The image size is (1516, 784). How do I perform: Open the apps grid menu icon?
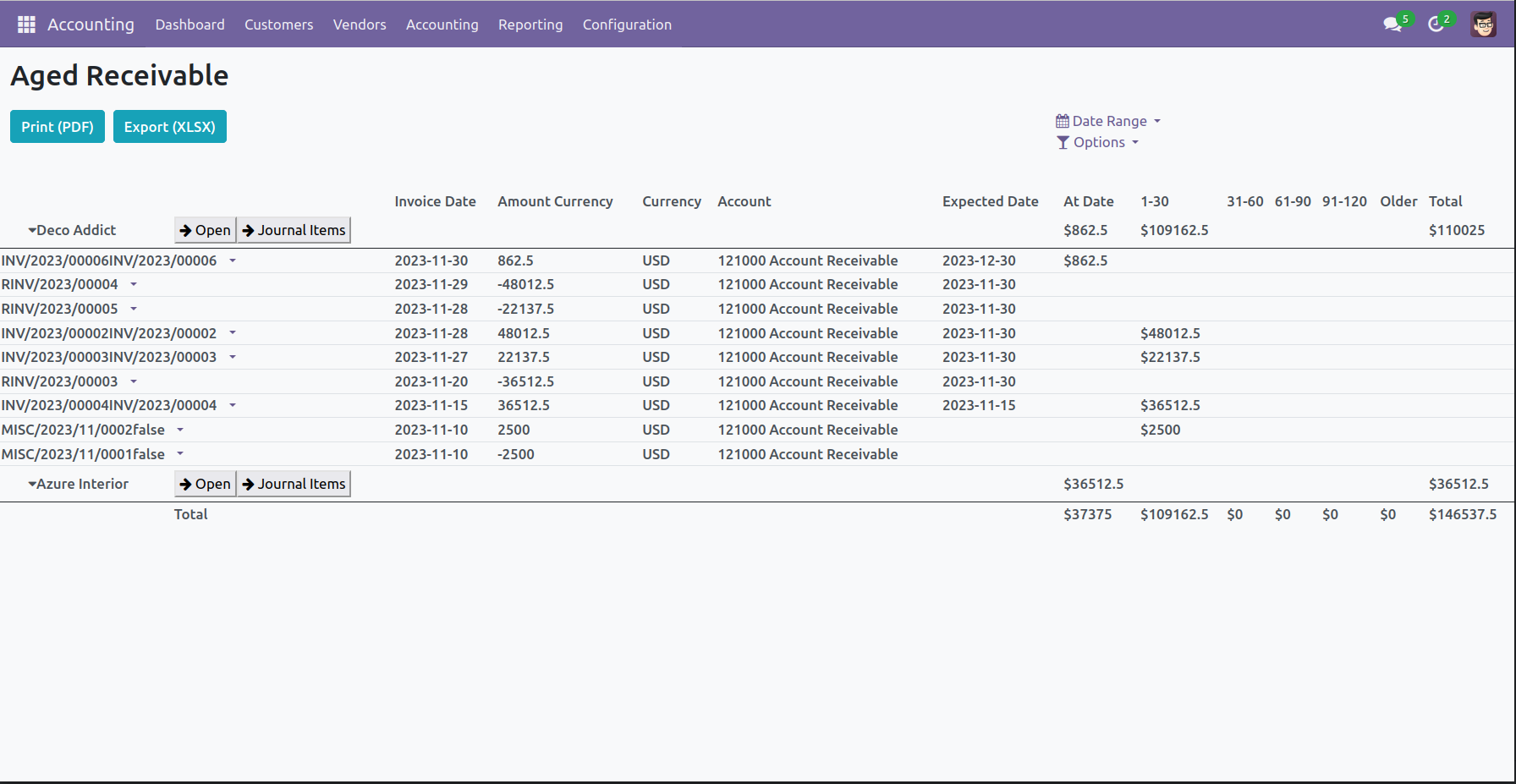[26, 25]
